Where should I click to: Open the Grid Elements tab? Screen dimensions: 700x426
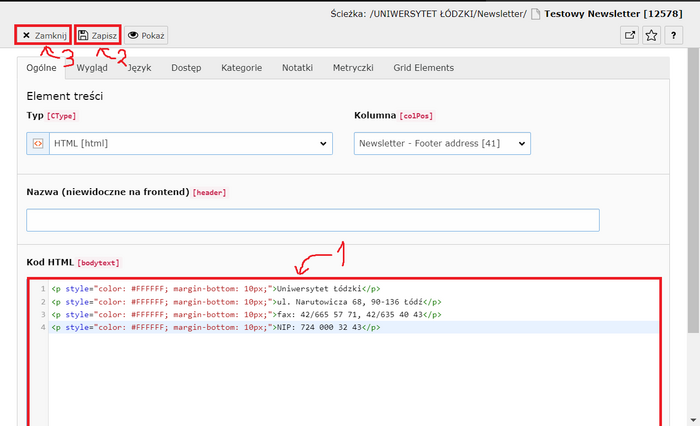click(423, 68)
